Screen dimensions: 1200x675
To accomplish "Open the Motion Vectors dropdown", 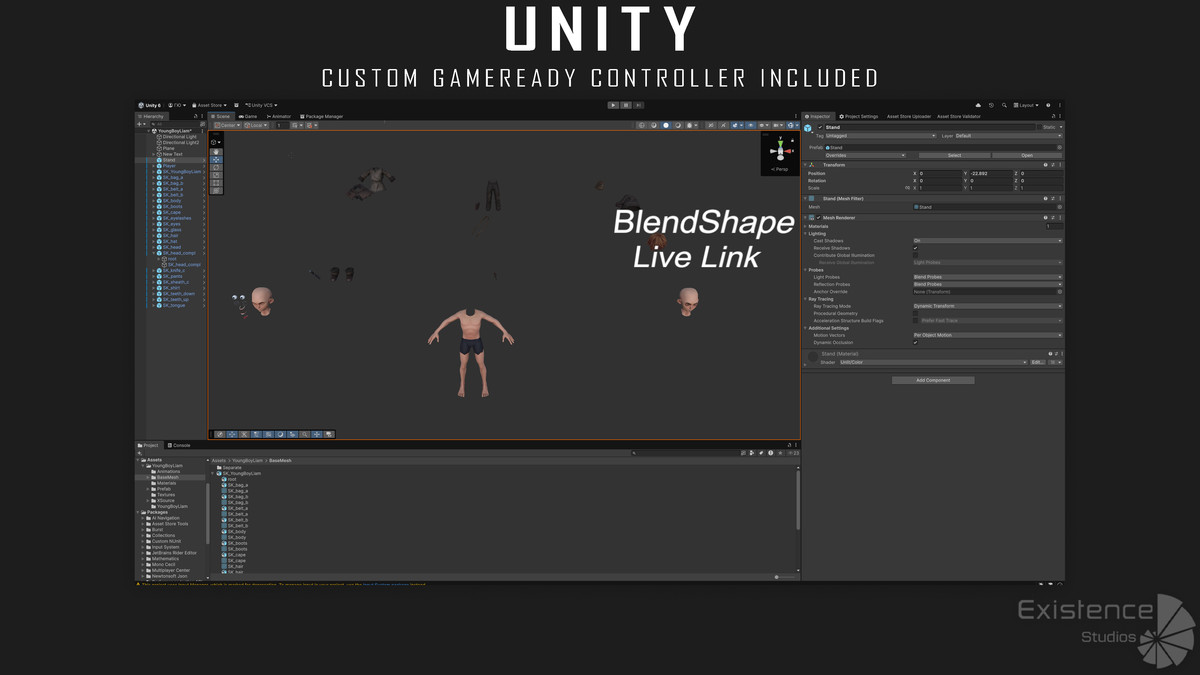I will pyautogui.click(x=988, y=335).
